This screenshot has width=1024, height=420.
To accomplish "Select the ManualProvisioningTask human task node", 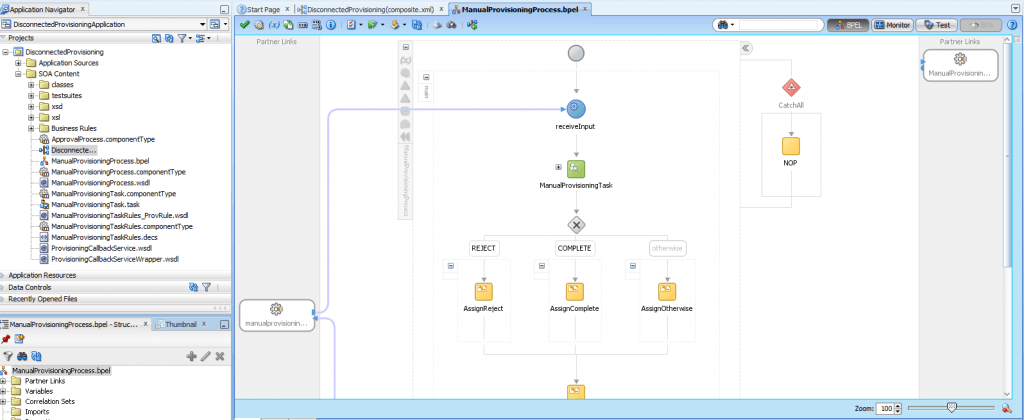I will 575,168.
